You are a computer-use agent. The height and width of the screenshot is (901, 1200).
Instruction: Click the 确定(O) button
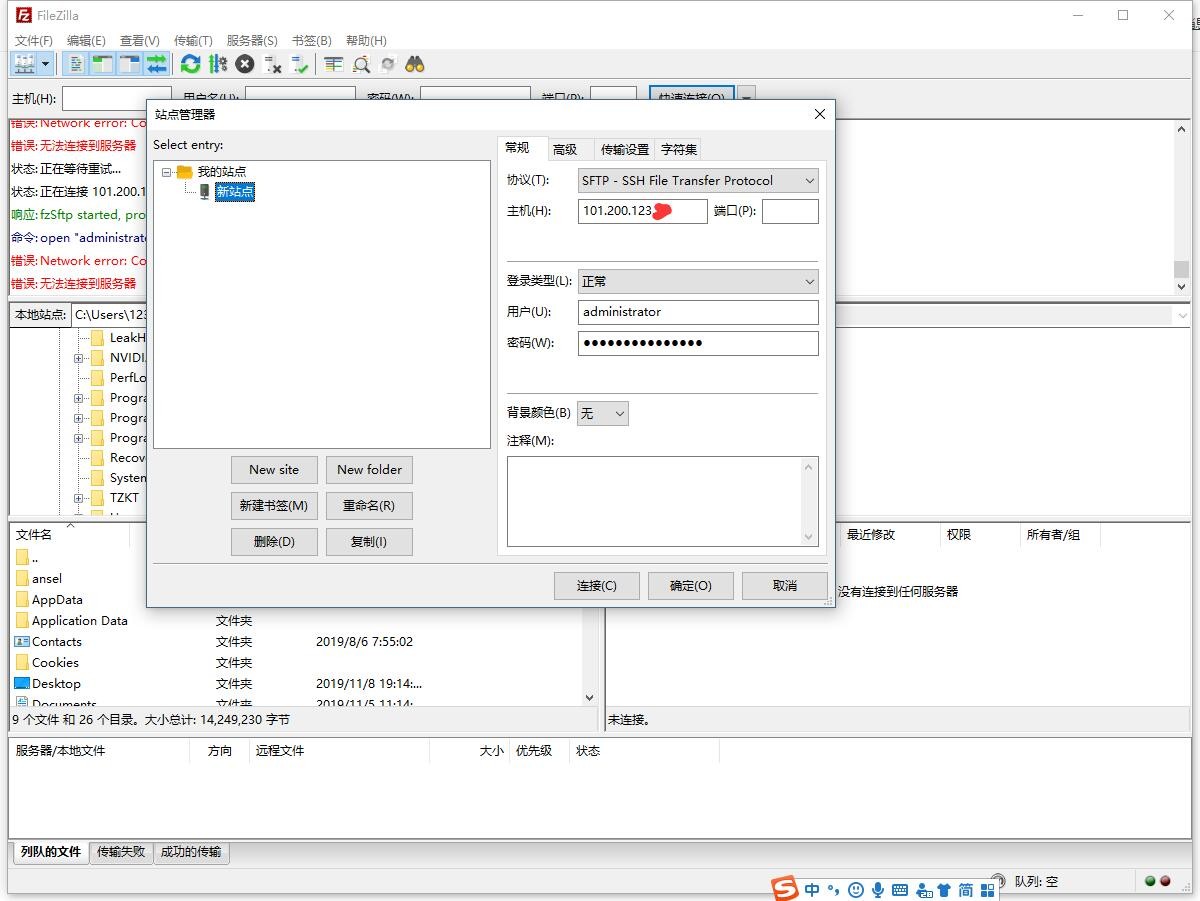pos(691,586)
